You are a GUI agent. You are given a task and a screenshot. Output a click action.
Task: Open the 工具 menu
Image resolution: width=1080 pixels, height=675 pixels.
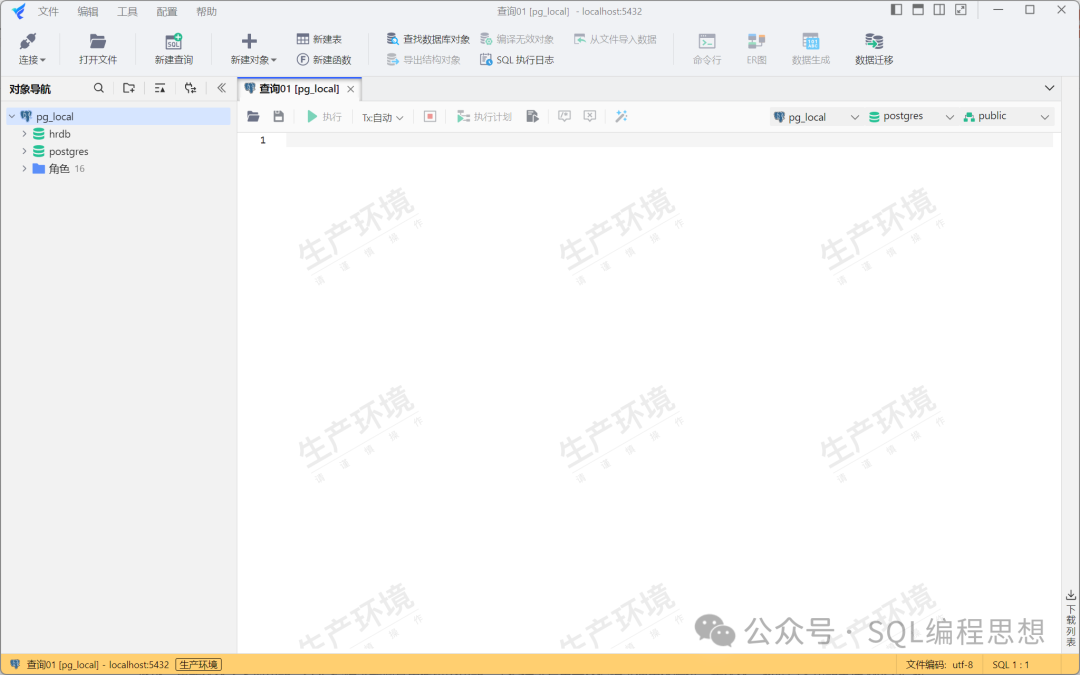coord(127,11)
